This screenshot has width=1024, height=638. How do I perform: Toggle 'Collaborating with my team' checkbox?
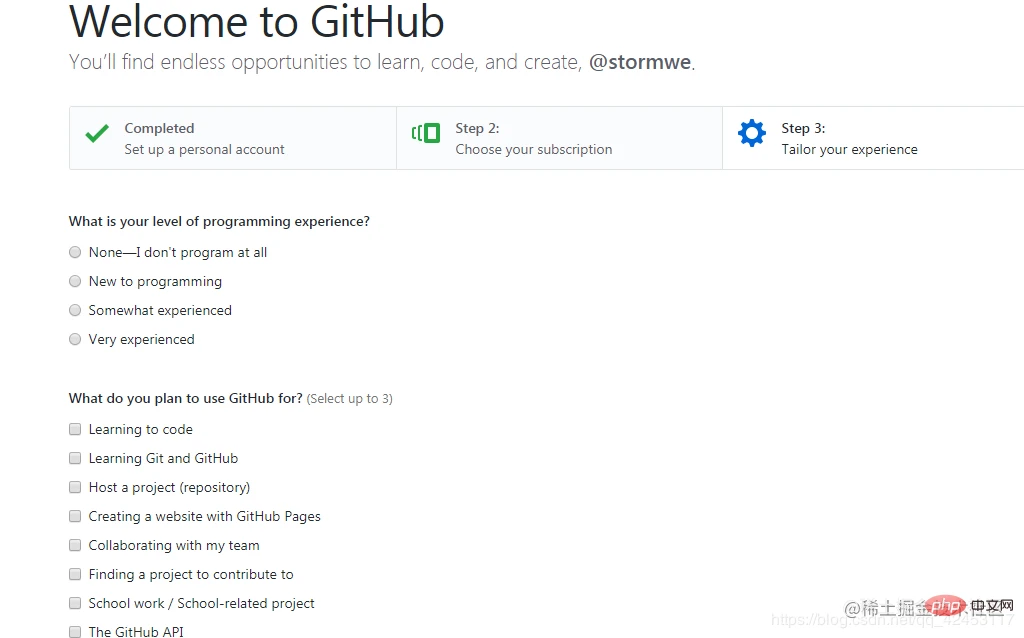tap(75, 546)
